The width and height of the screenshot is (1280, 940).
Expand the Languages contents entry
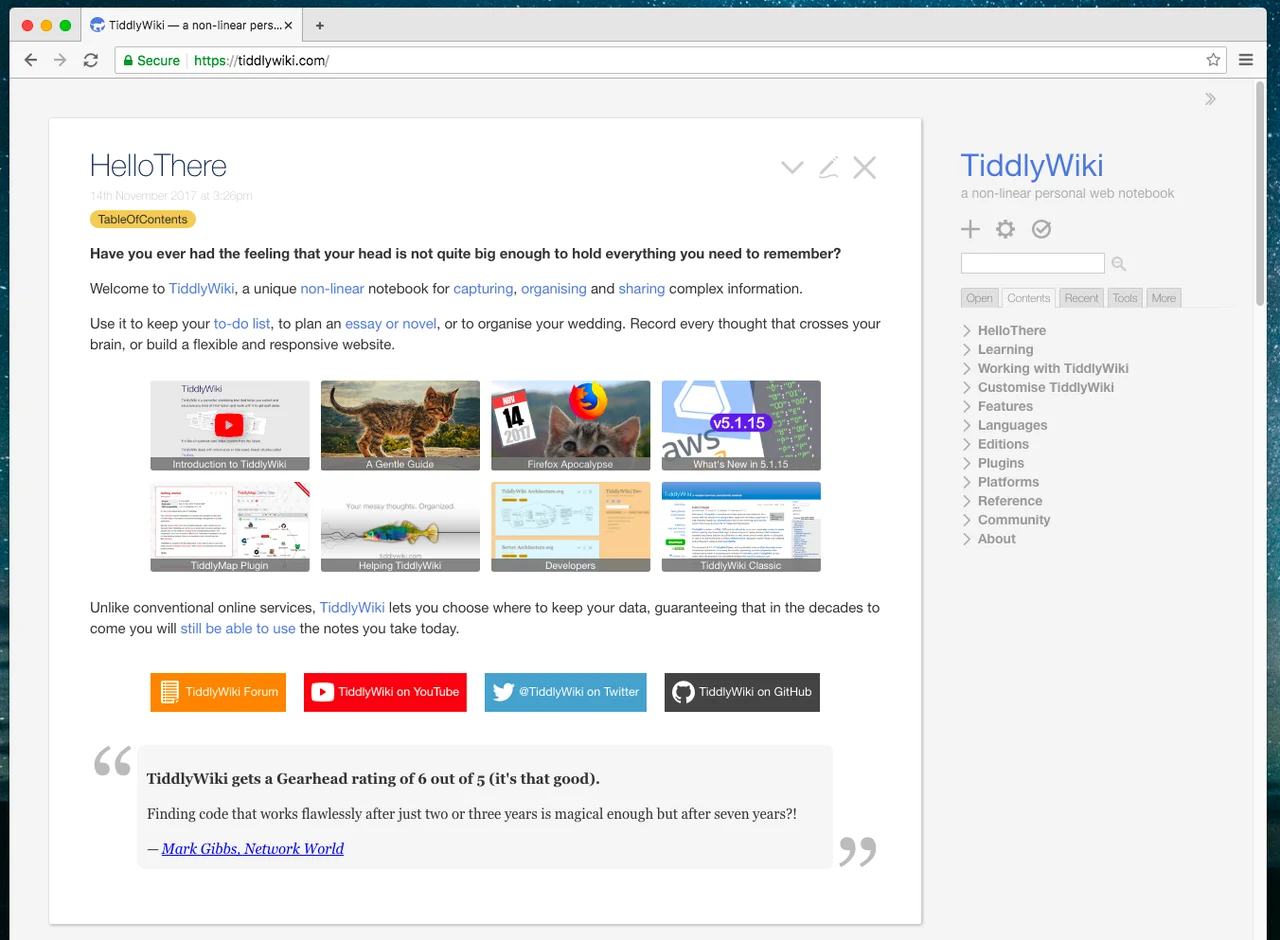[967, 426]
